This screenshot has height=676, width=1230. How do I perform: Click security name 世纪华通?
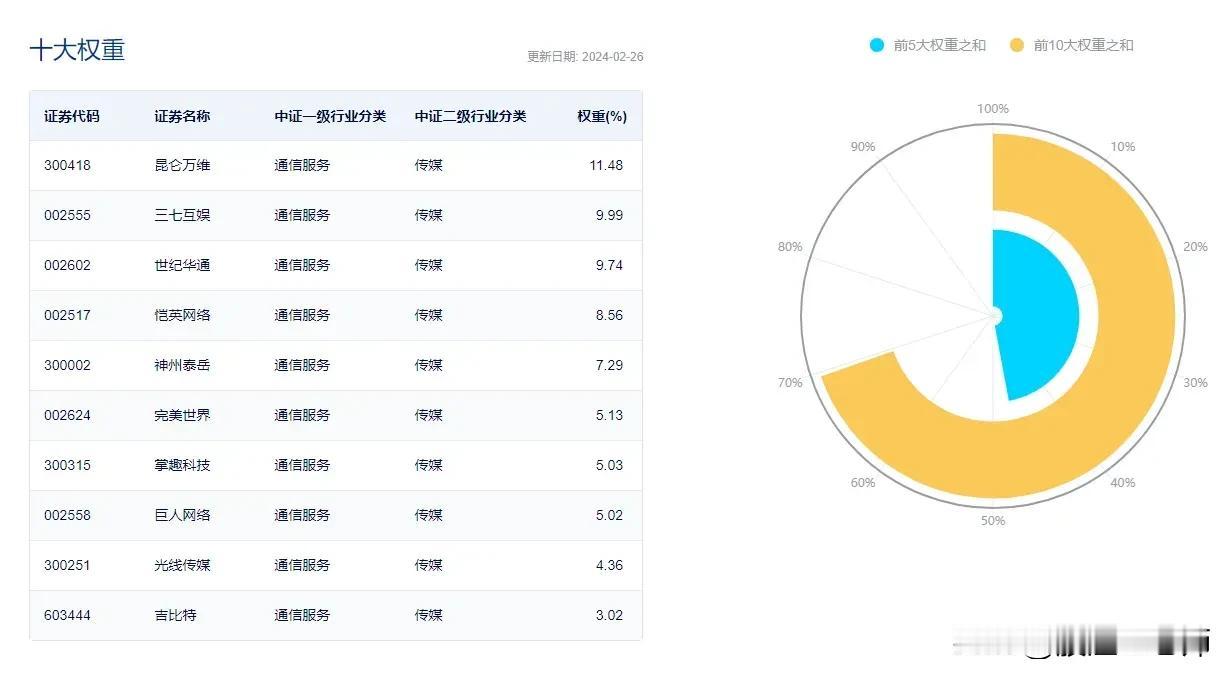(182, 265)
